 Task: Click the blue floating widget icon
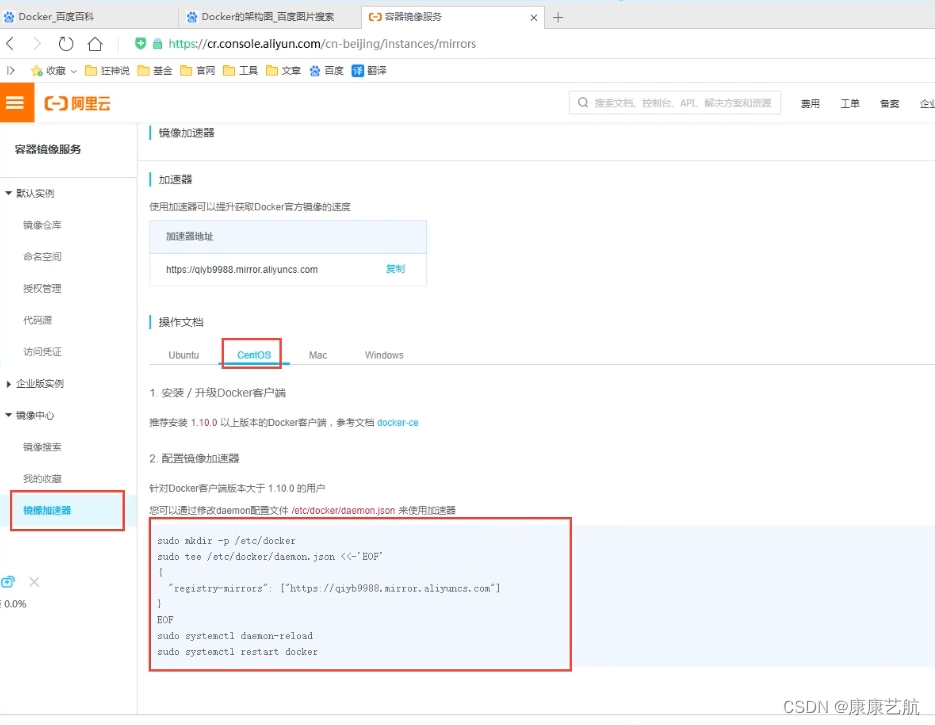(8, 582)
